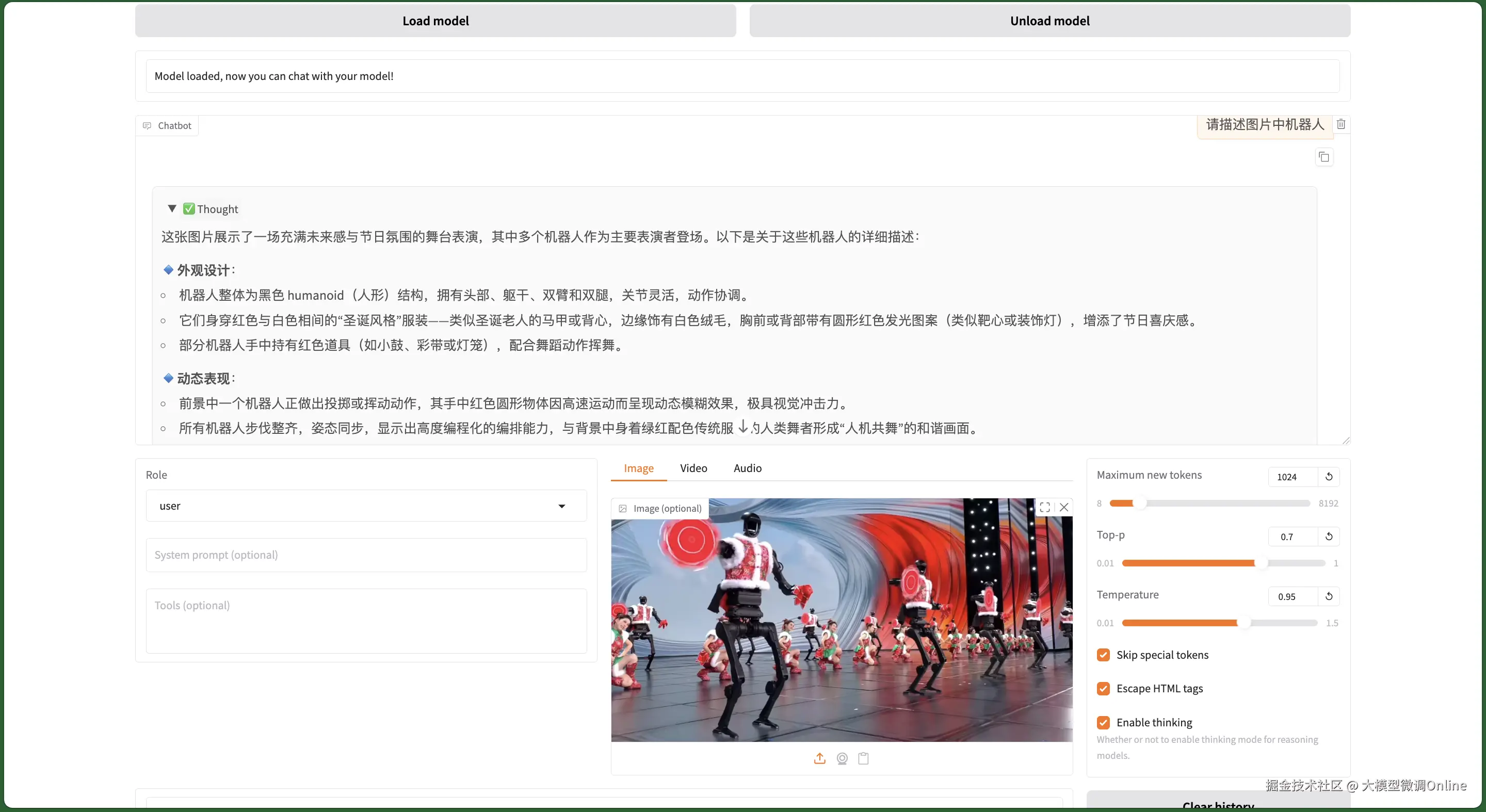Uncheck Skip special tokens

point(1103,655)
